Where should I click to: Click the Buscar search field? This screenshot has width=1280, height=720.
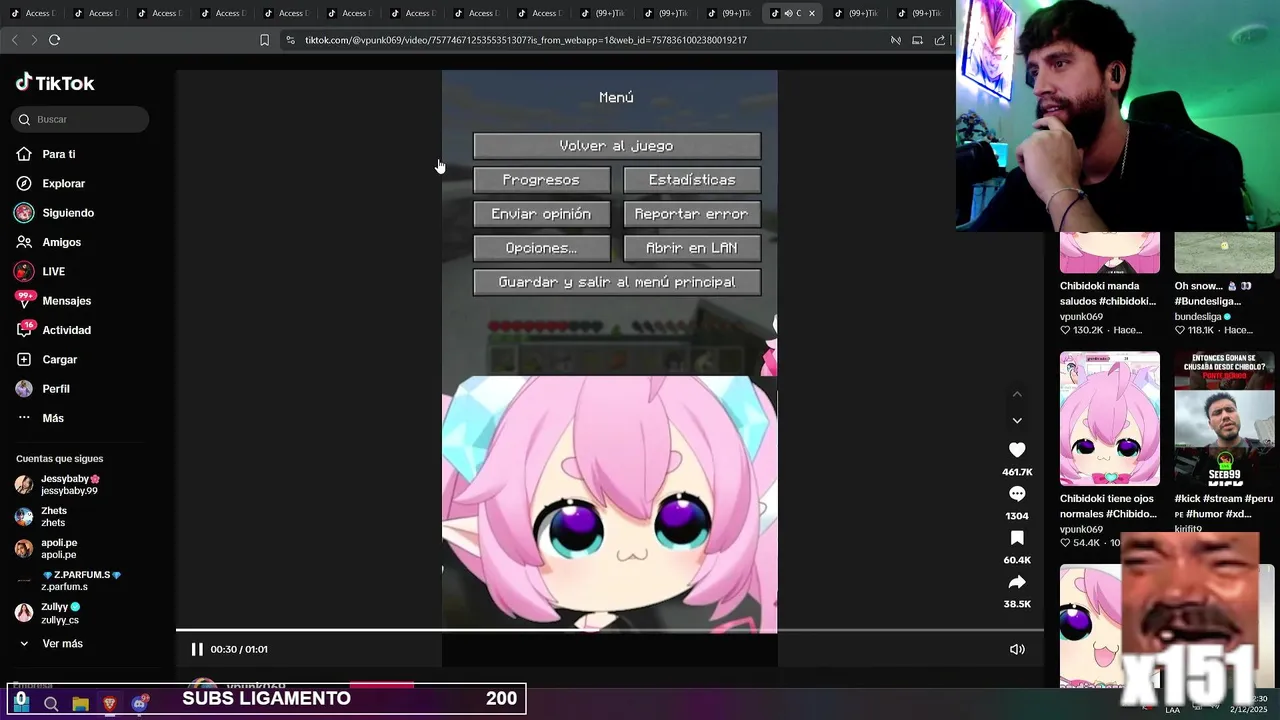[x=81, y=119]
